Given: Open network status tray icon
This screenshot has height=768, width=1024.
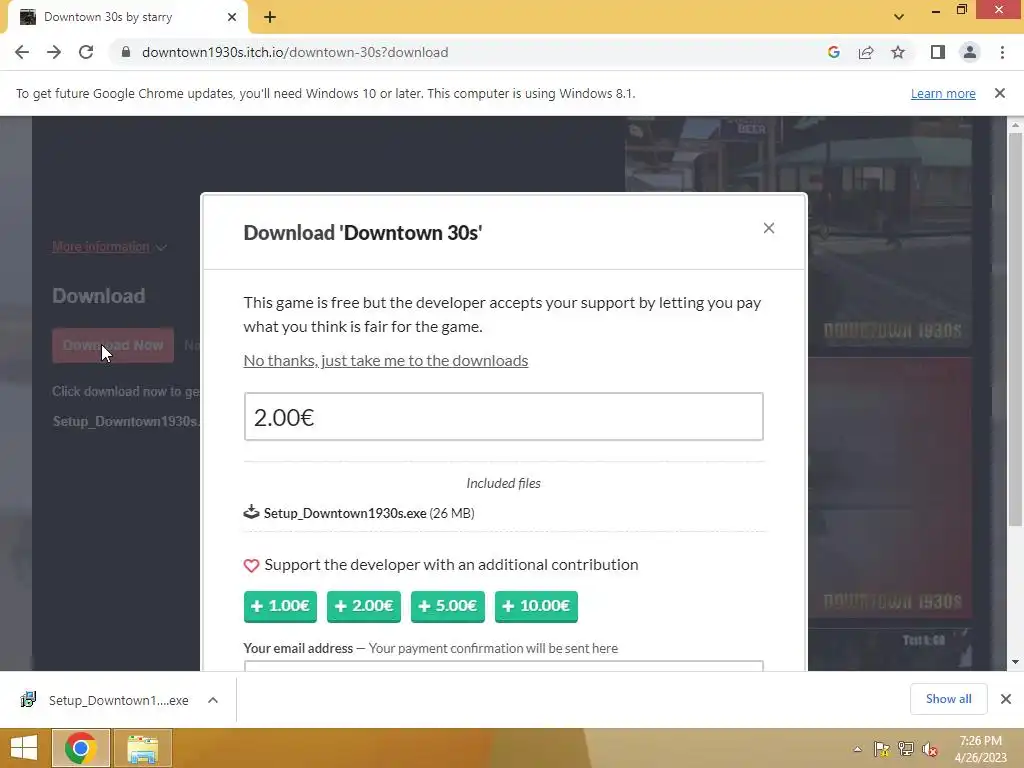Looking at the screenshot, I should coord(906,749).
